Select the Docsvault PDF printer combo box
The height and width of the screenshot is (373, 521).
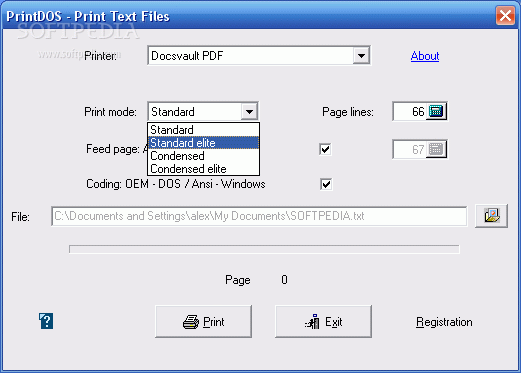click(259, 56)
